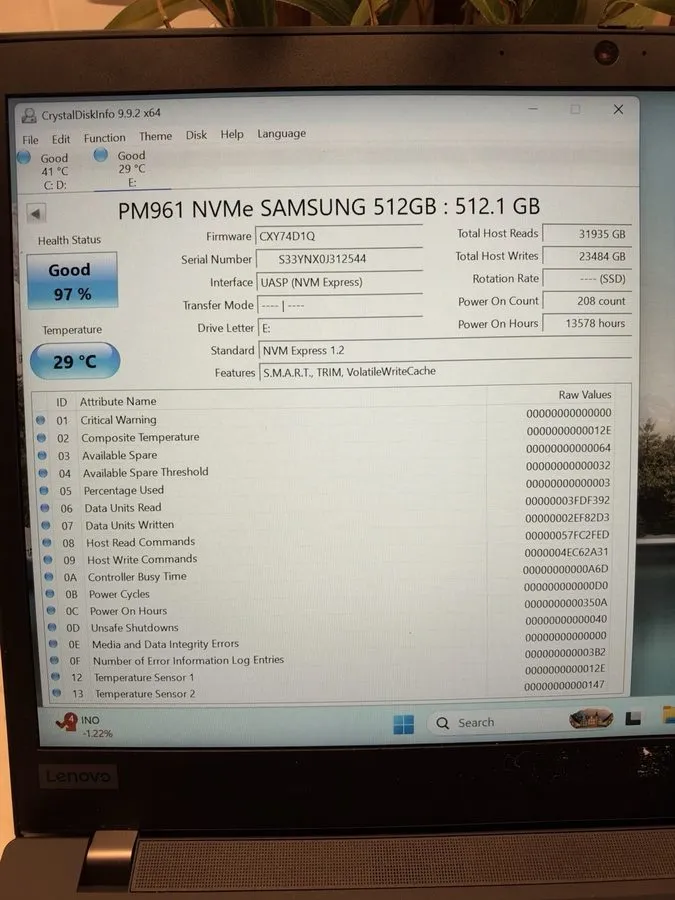Open the INO stock widget
Image resolution: width=675 pixels, height=900 pixels.
[85, 726]
